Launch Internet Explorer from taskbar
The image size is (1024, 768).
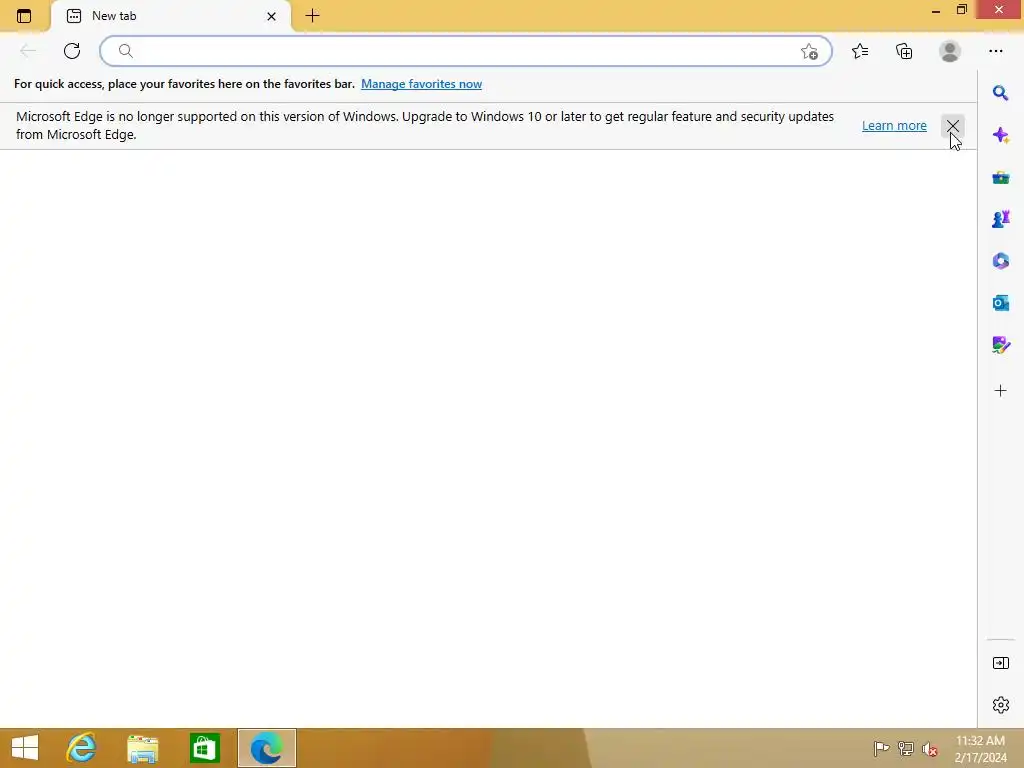82,748
